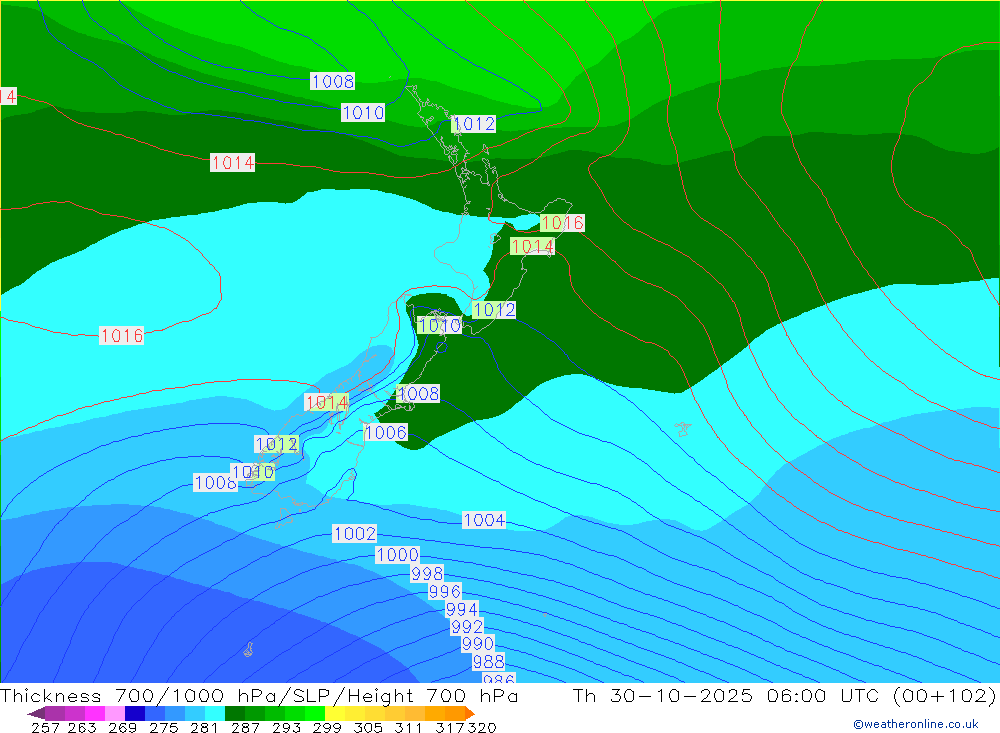Click the red 1014 label on South Island's west coast

327,403
